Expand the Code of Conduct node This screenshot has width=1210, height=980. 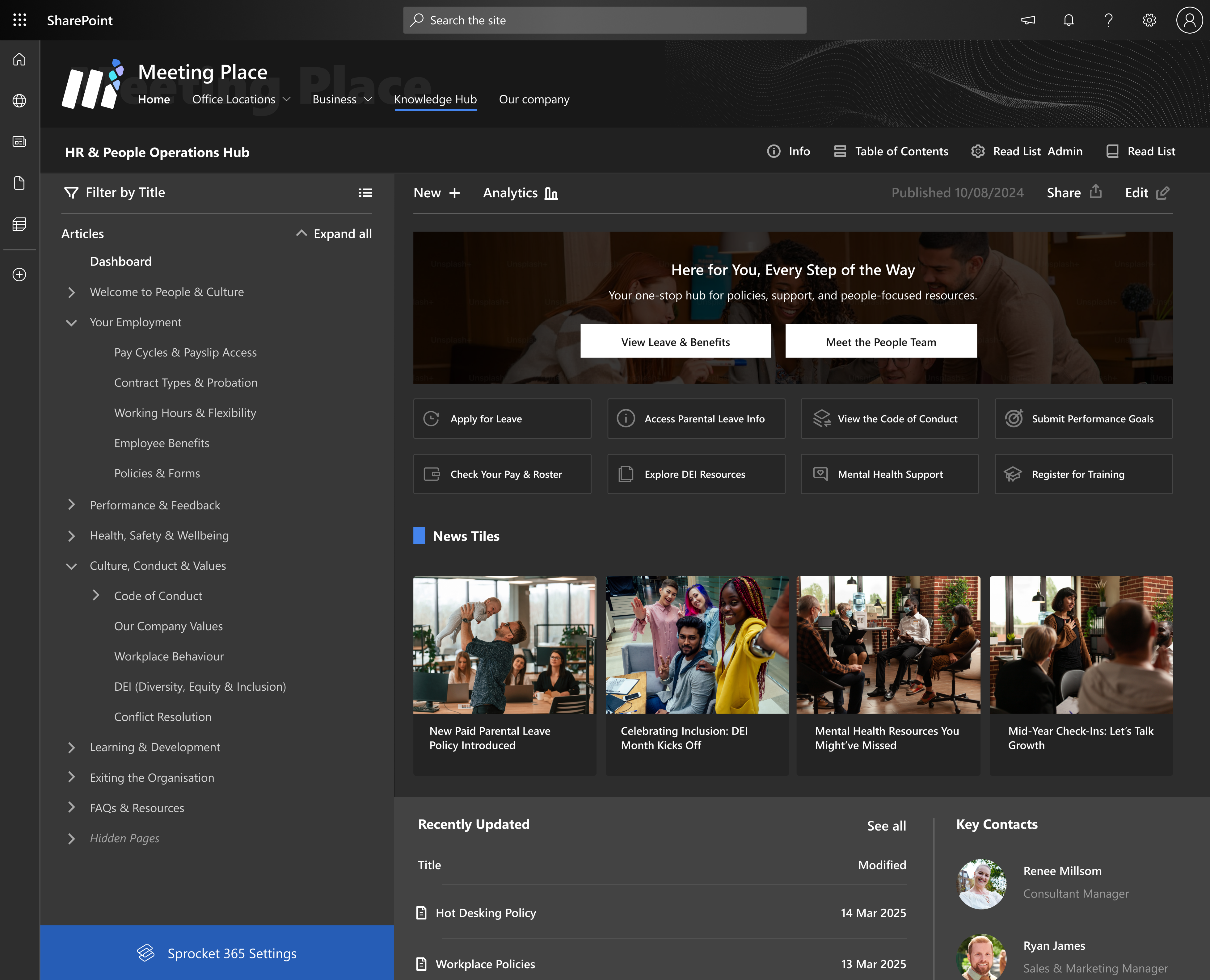(x=96, y=596)
